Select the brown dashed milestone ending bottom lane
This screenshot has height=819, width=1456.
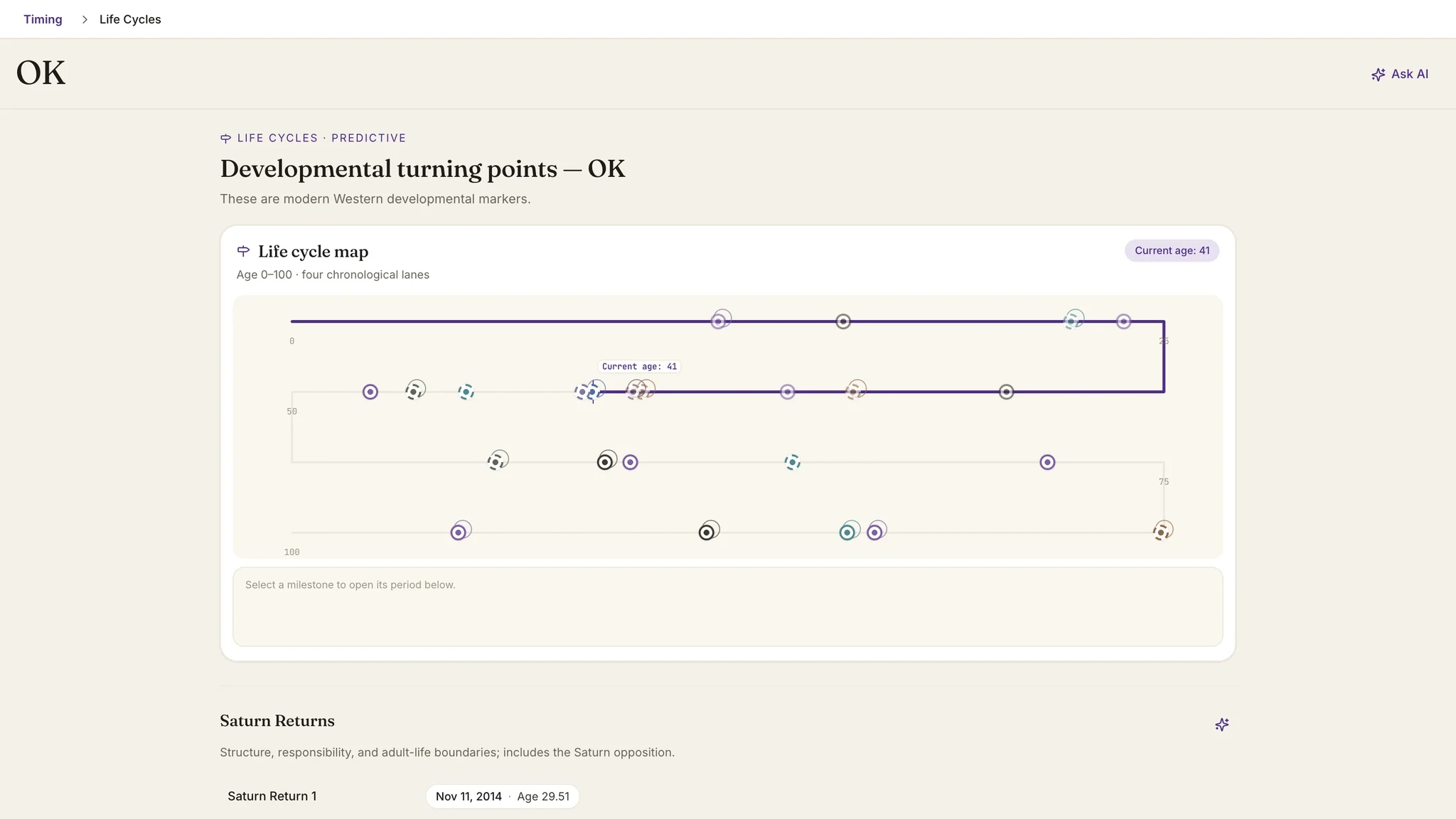click(1162, 532)
